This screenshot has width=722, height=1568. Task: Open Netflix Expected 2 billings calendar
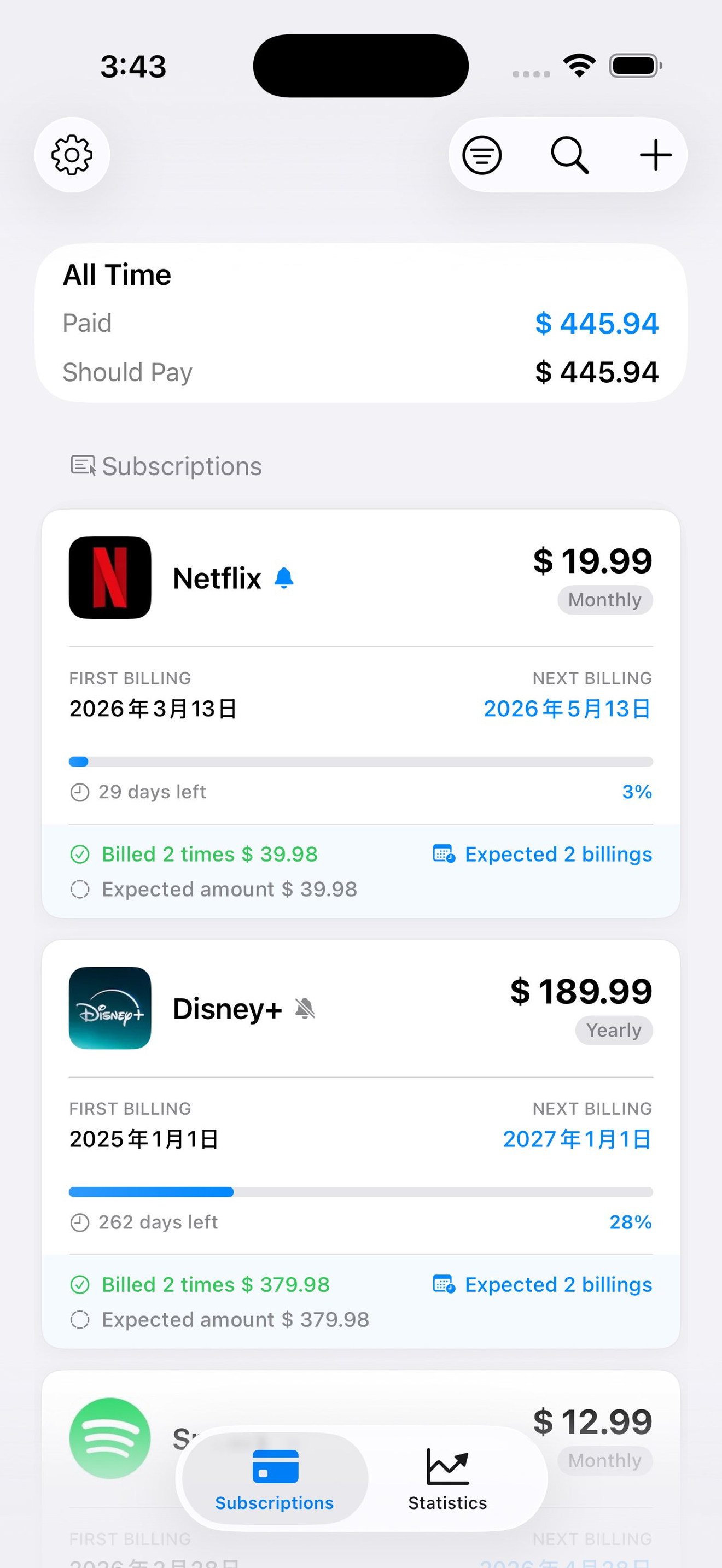tap(543, 854)
